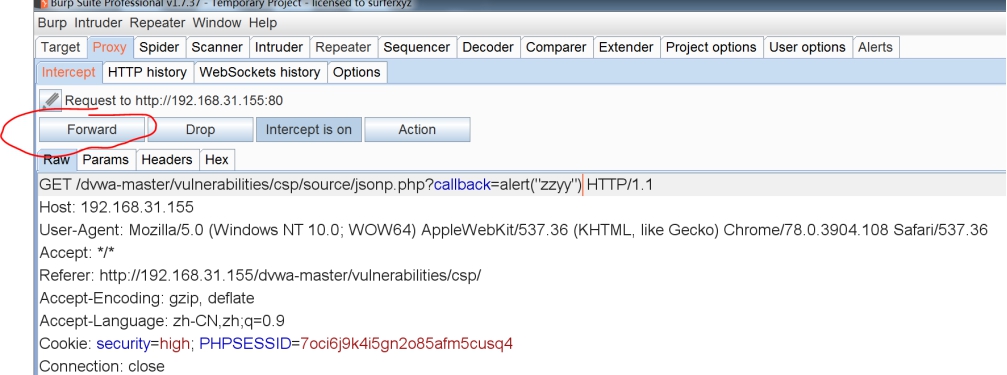Click the Accept-Language header line
This screenshot has width=1007, height=375.
click(162, 321)
